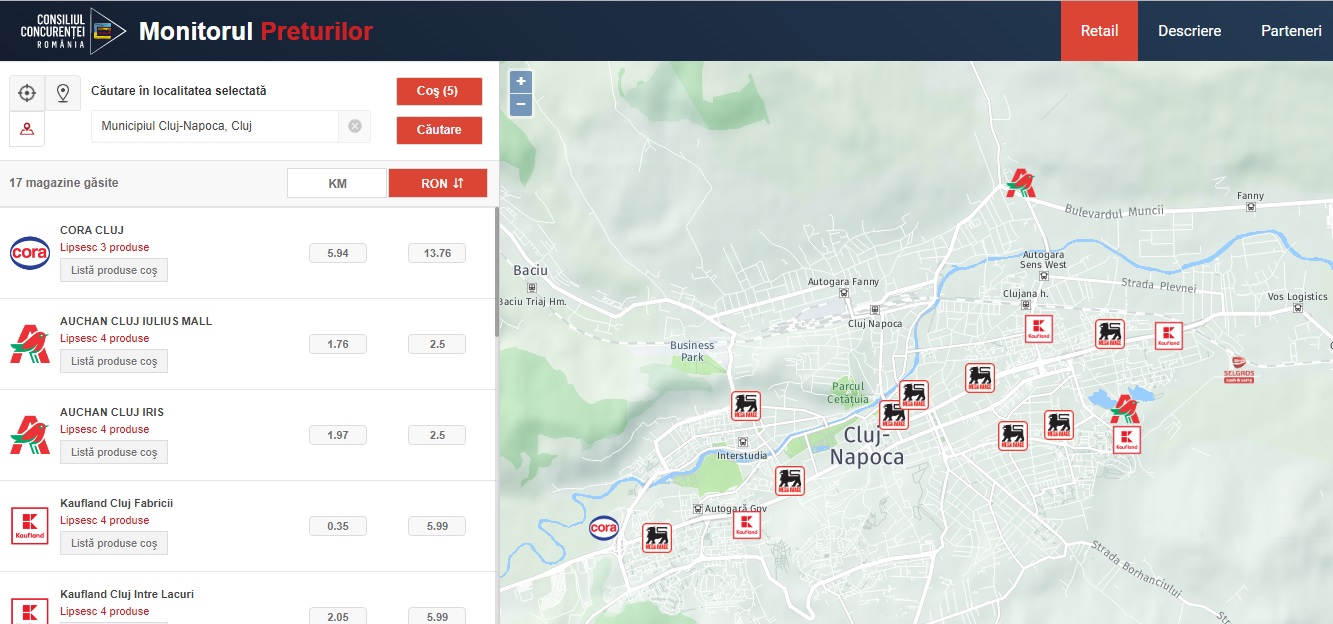Click the Baciu label on the map

(530, 270)
